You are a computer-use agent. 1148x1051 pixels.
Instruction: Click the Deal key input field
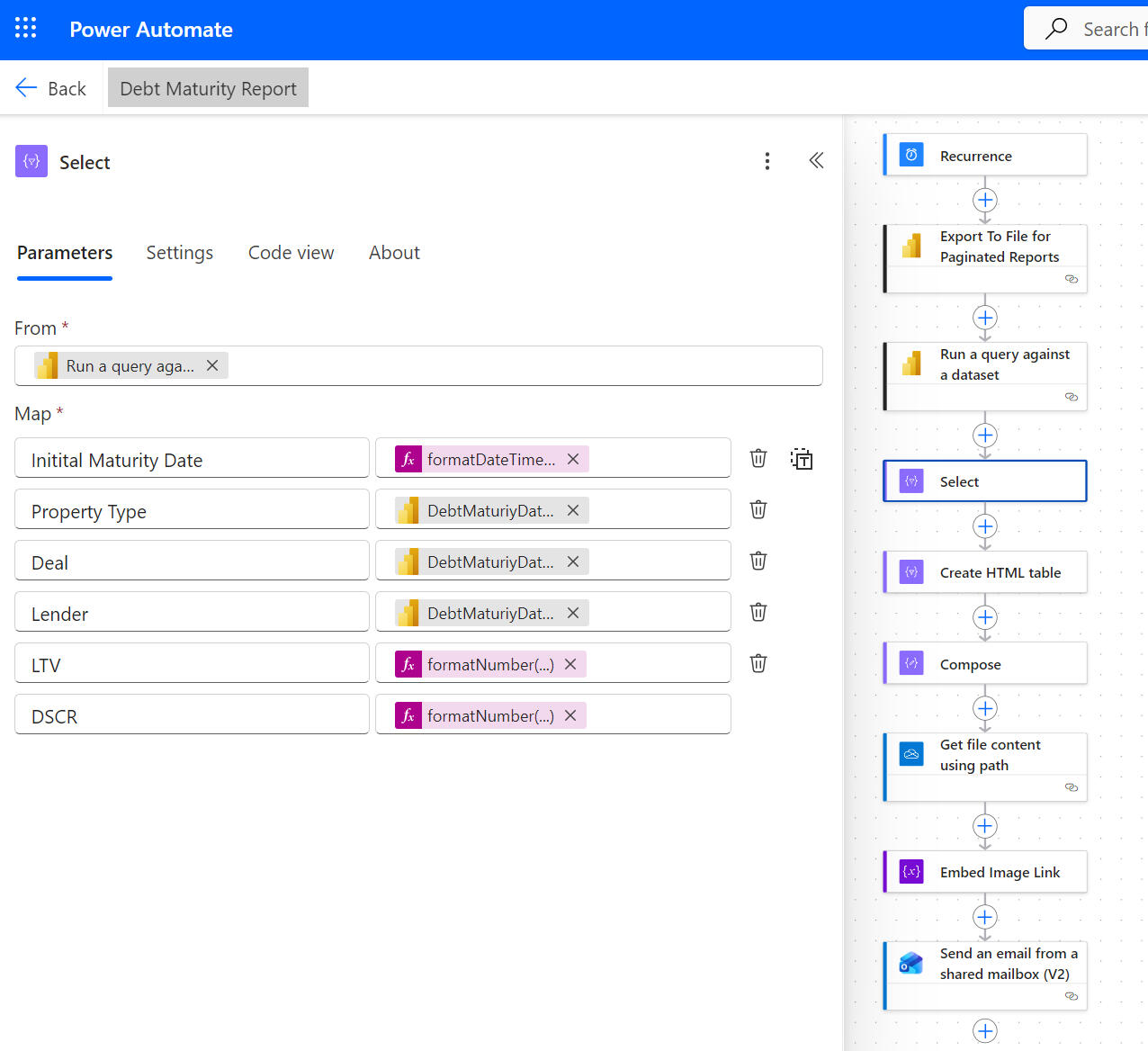tap(192, 562)
